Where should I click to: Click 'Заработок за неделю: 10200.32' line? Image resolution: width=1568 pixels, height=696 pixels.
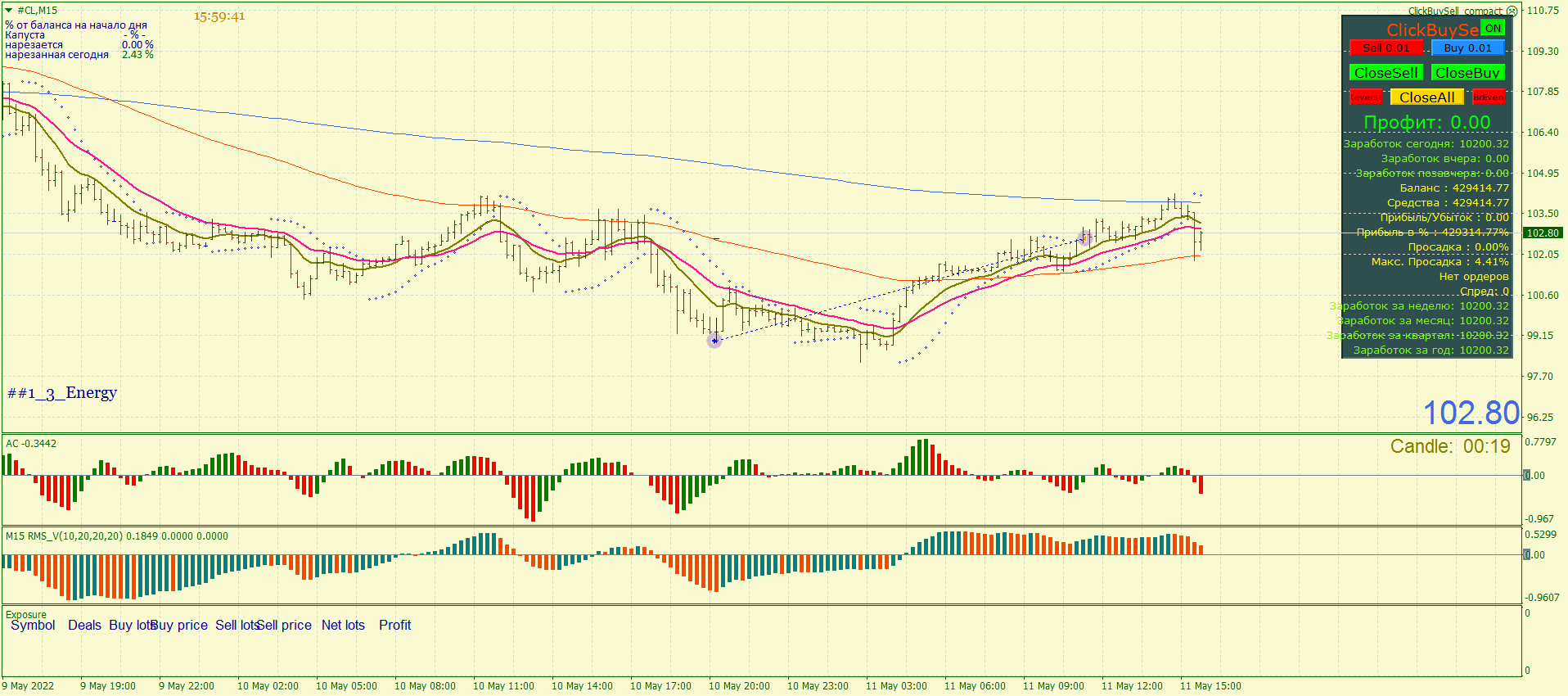click(x=1419, y=306)
